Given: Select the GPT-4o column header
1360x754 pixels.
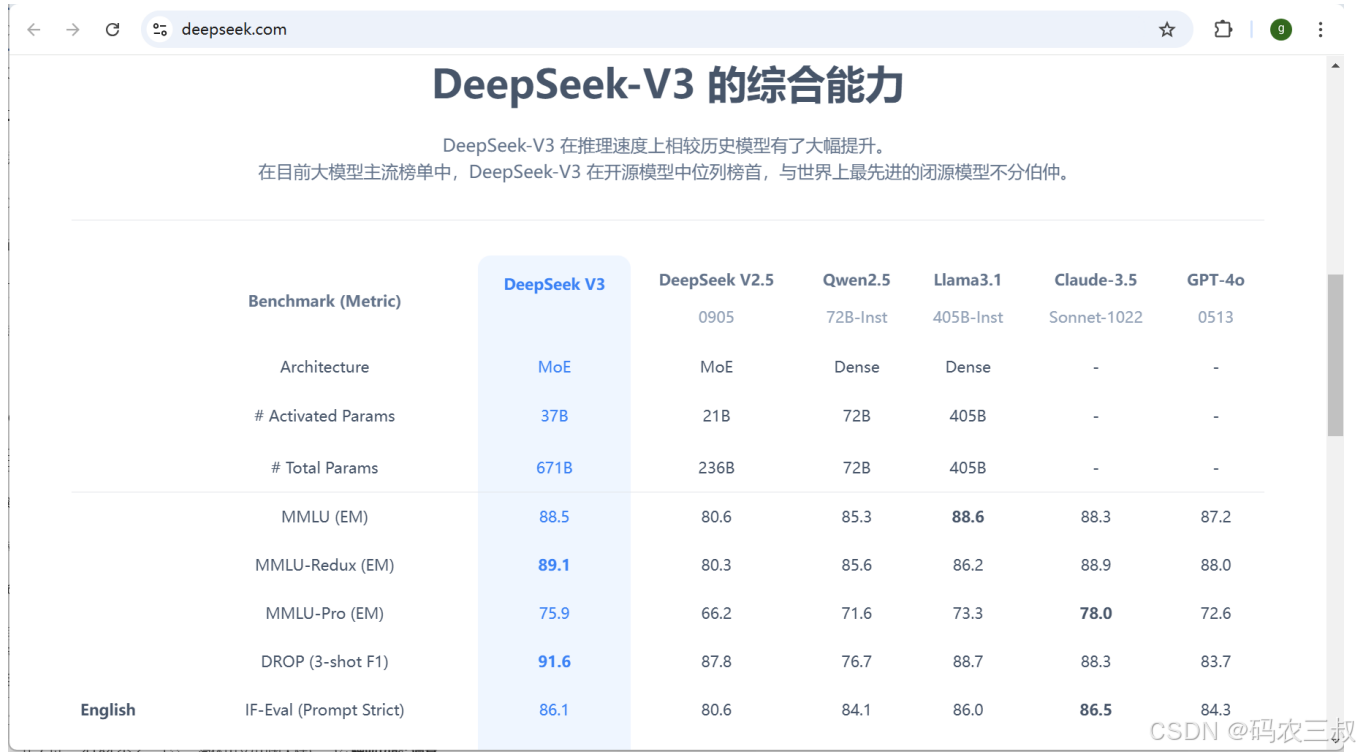Looking at the screenshot, I should (x=1216, y=280).
